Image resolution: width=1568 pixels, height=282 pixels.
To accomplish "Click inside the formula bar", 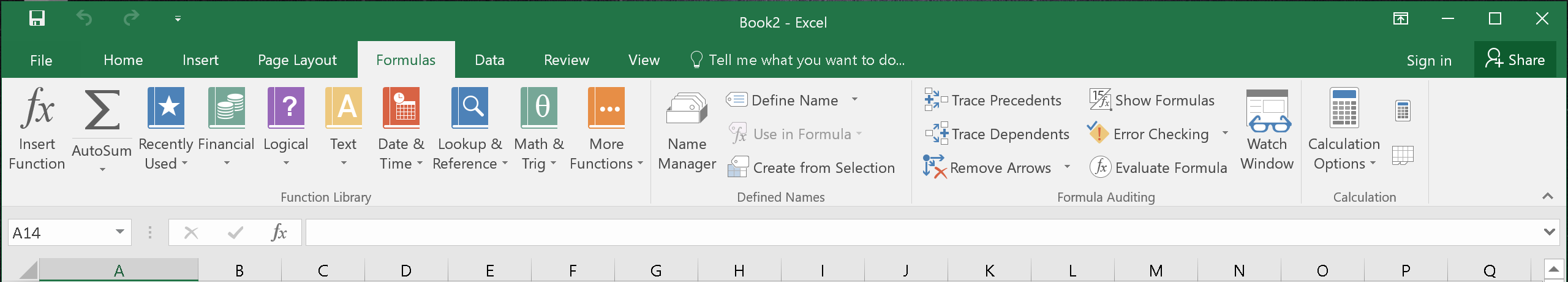I will [x=924, y=232].
